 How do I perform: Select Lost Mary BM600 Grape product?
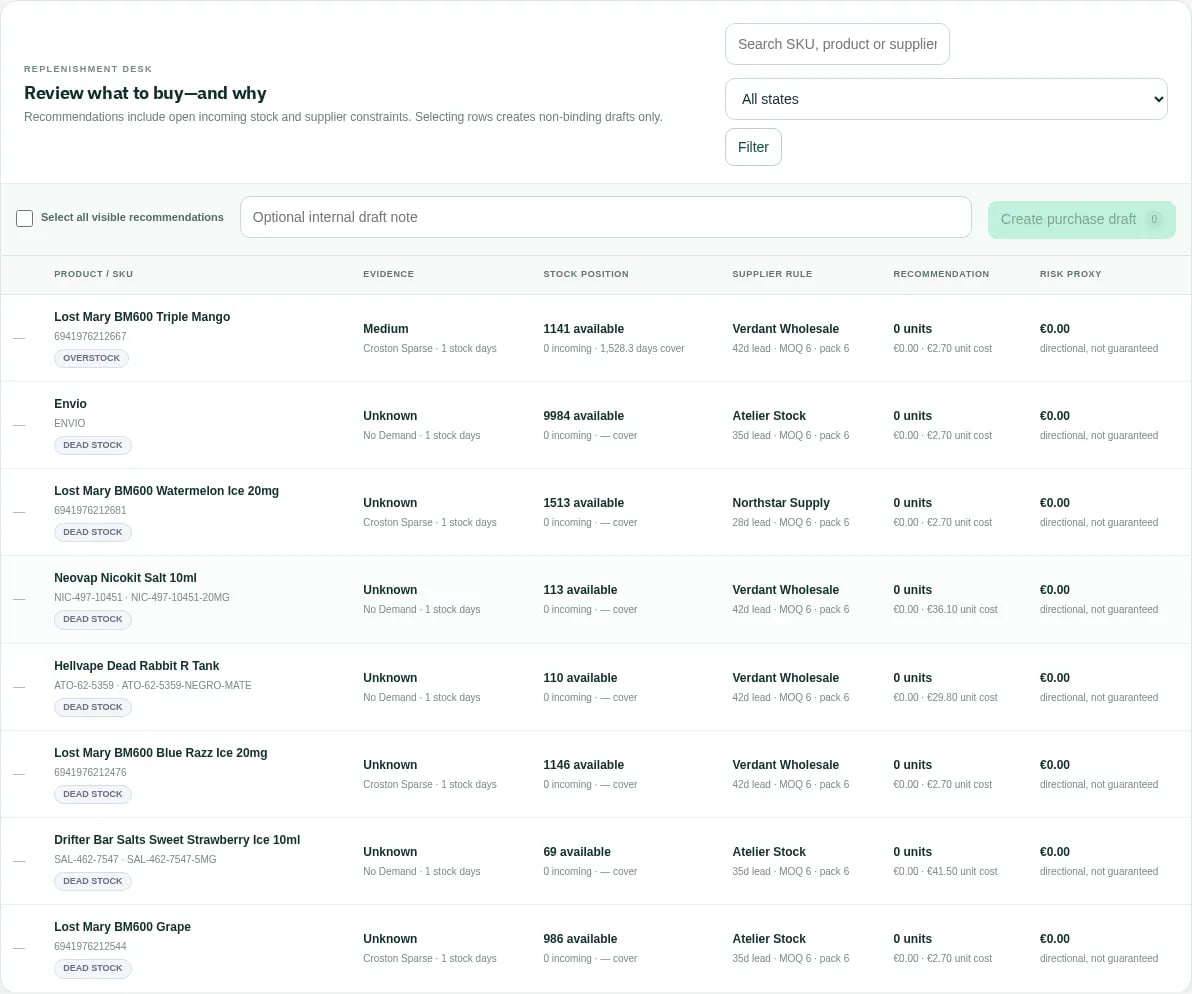[x=122, y=927]
